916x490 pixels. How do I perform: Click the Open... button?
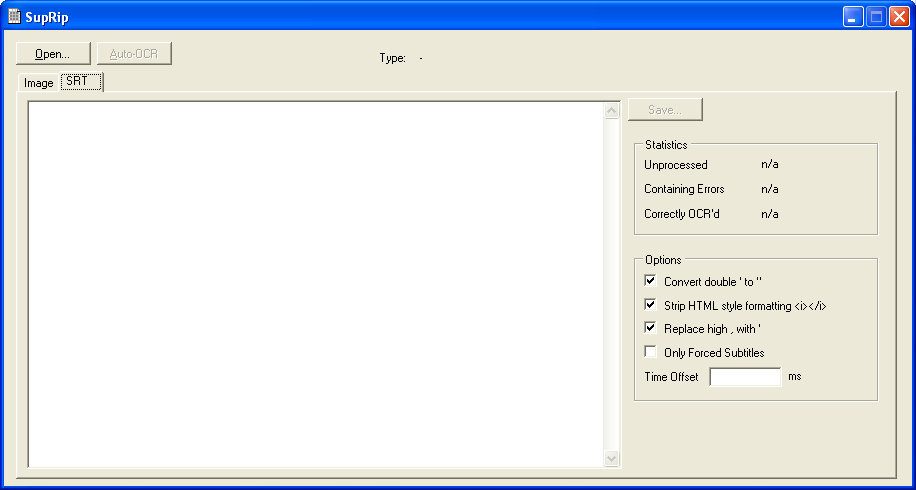pos(53,54)
